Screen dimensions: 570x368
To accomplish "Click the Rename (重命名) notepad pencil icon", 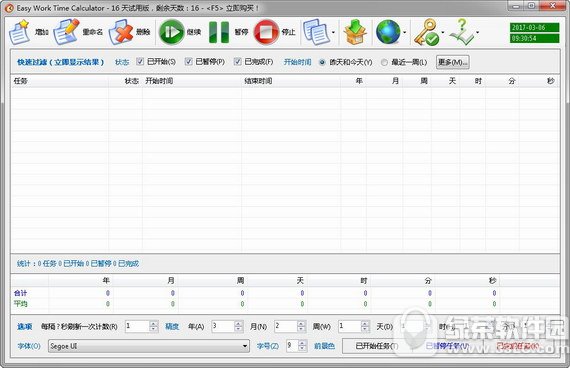I will tap(67, 32).
